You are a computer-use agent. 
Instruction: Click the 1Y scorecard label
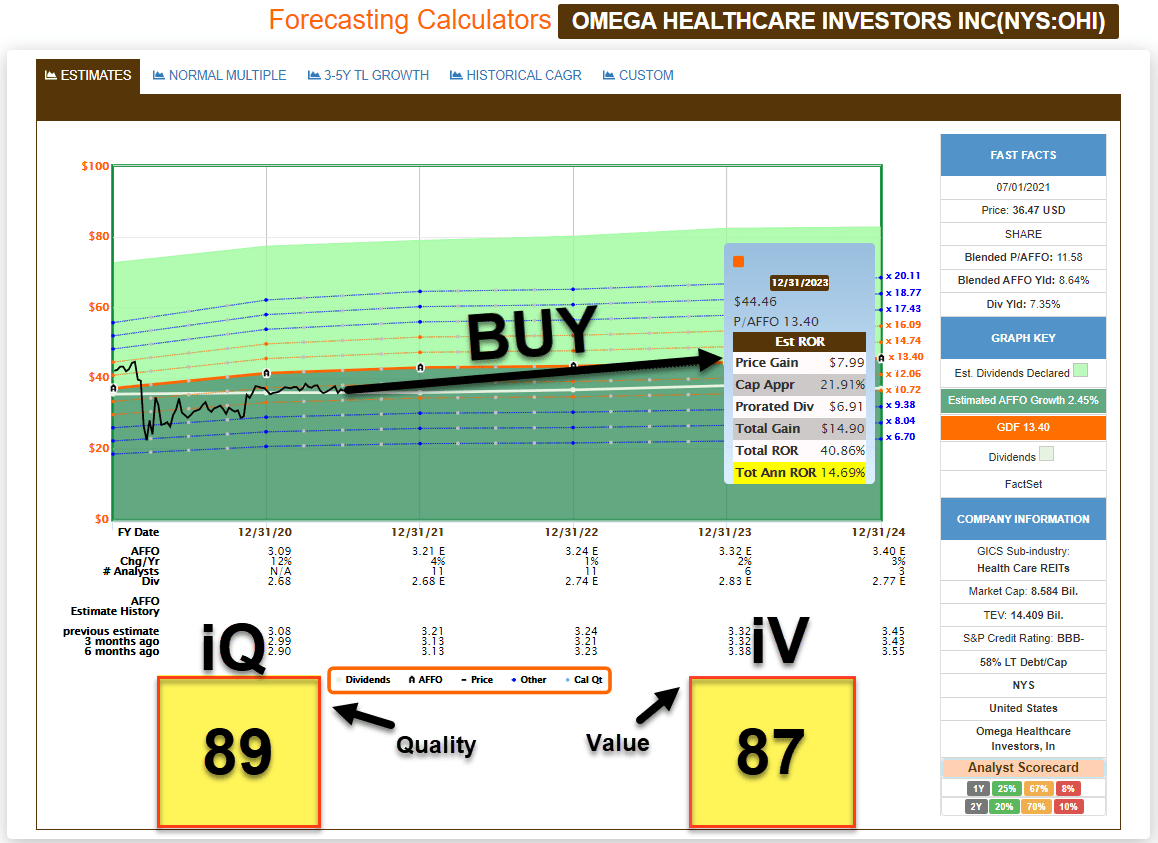978,788
